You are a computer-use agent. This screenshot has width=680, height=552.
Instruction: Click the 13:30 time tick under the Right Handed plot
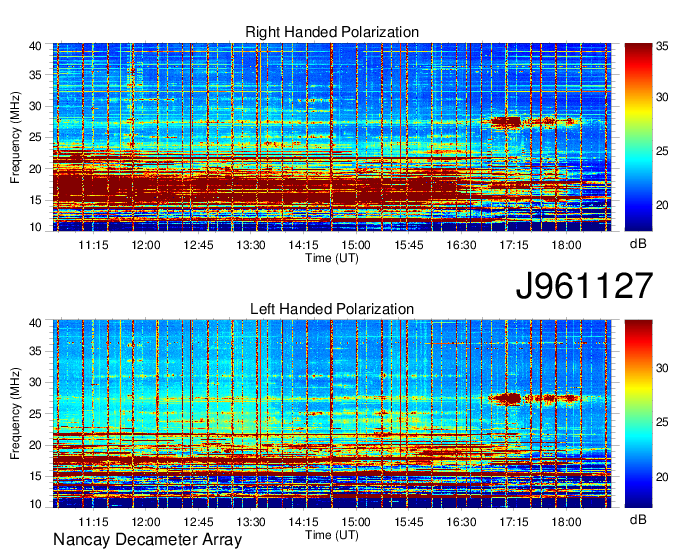(251, 245)
